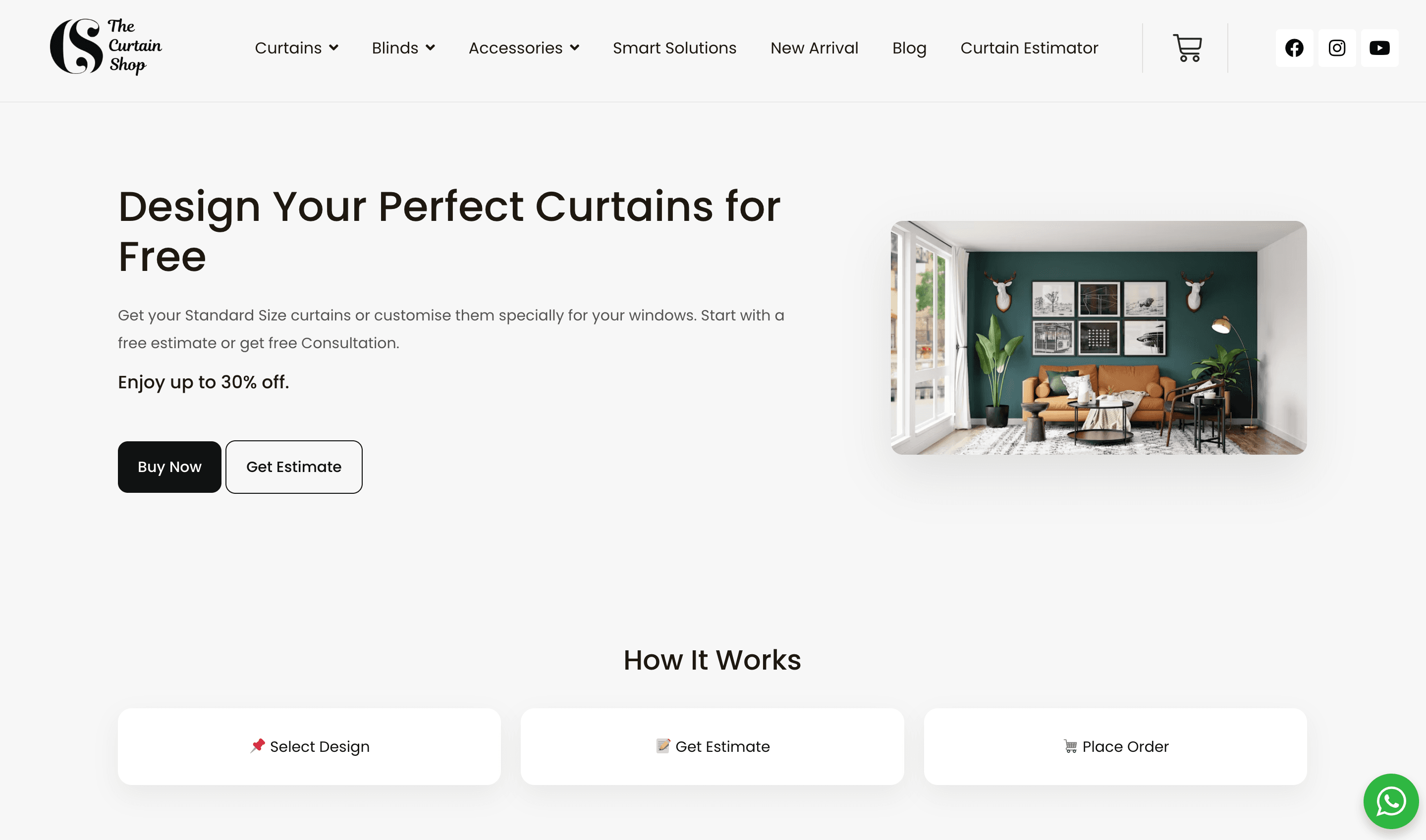
Task: Expand the Accessories dropdown menu
Action: 524,48
